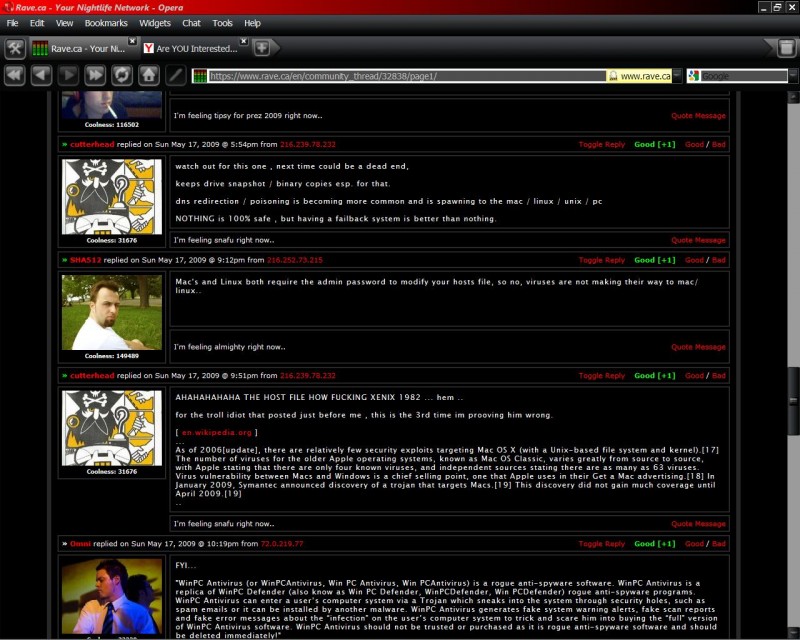Close the Rave.ca tab

pyautogui.click(x=132, y=41)
